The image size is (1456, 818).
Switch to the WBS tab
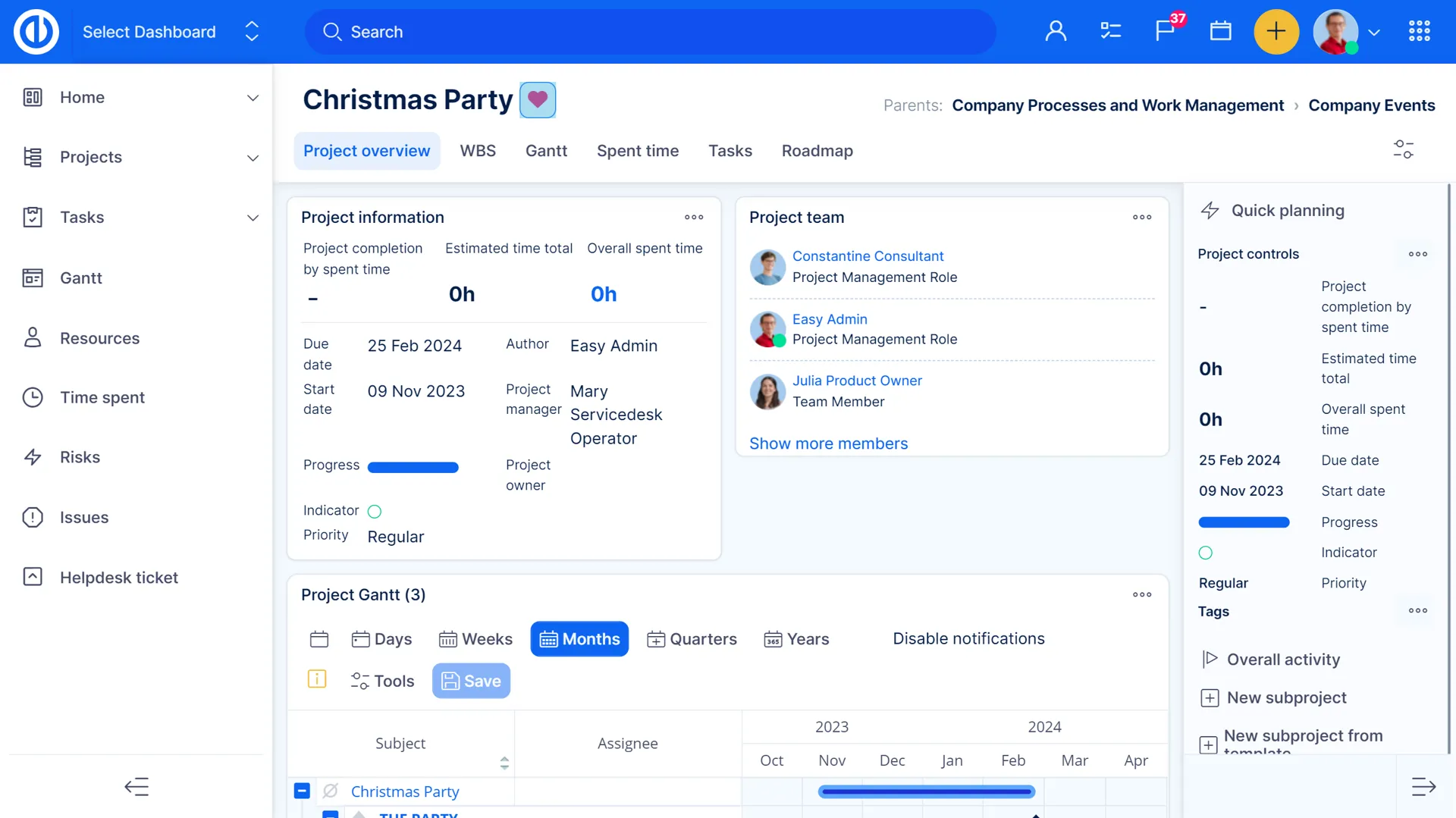click(x=478, y=151)
